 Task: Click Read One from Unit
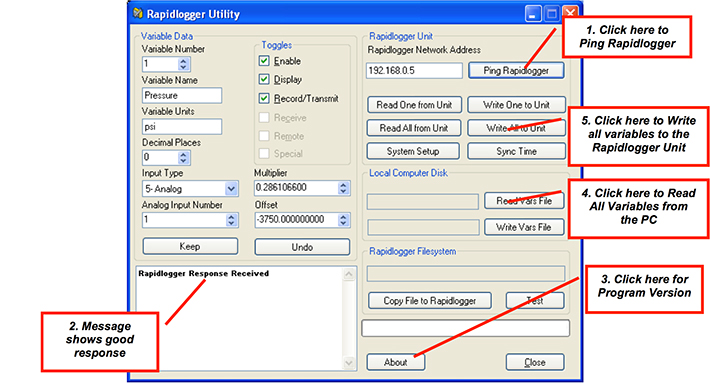[x=414, y=105]
